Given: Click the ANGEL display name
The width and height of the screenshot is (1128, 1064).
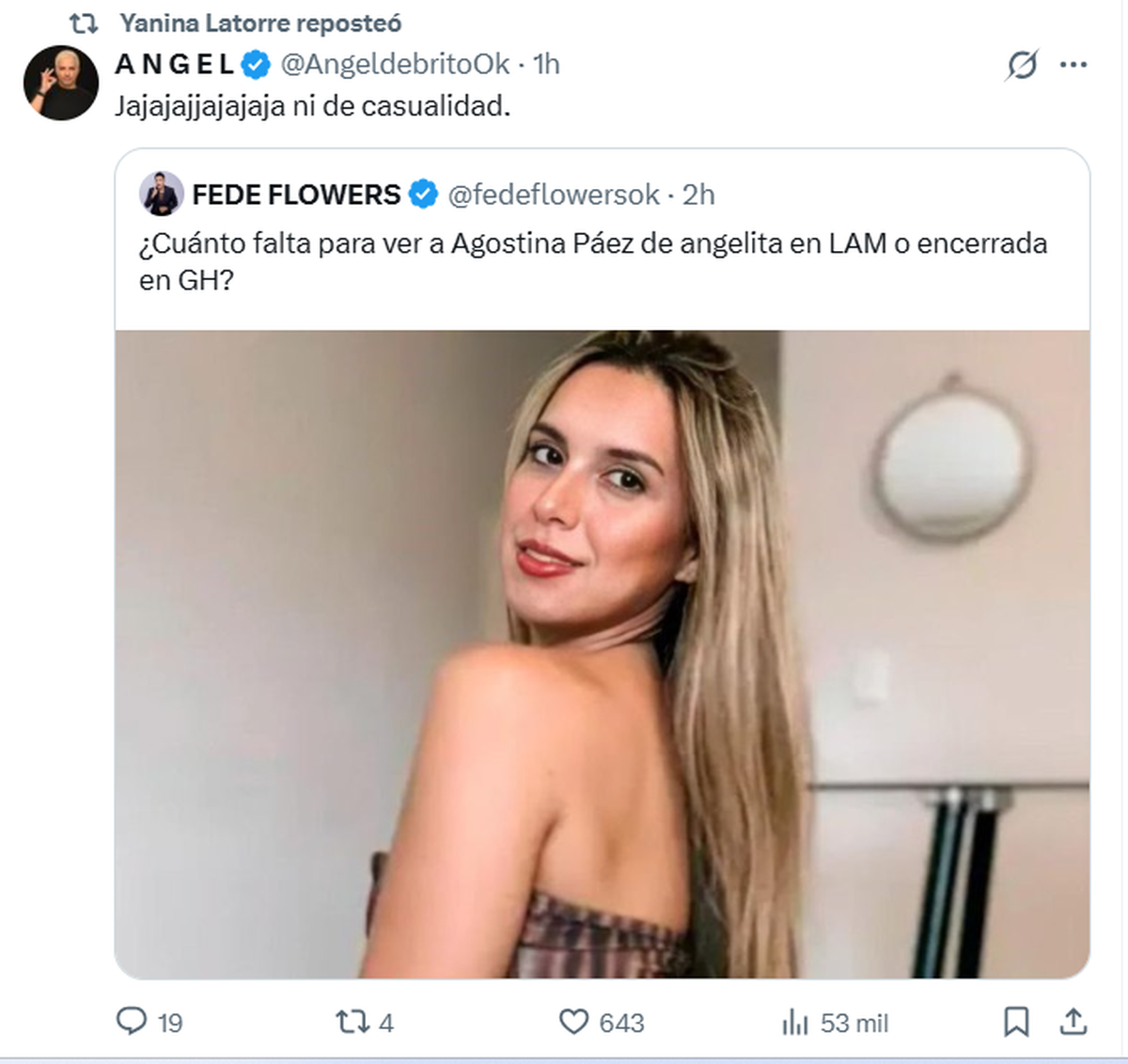Looking at the screenshot, I should [175, 64].
